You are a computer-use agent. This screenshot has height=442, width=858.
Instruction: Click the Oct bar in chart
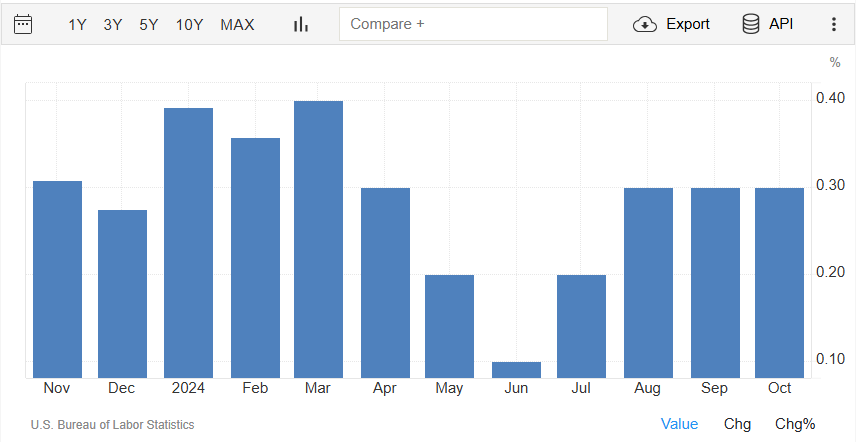(x=779, y=283)
